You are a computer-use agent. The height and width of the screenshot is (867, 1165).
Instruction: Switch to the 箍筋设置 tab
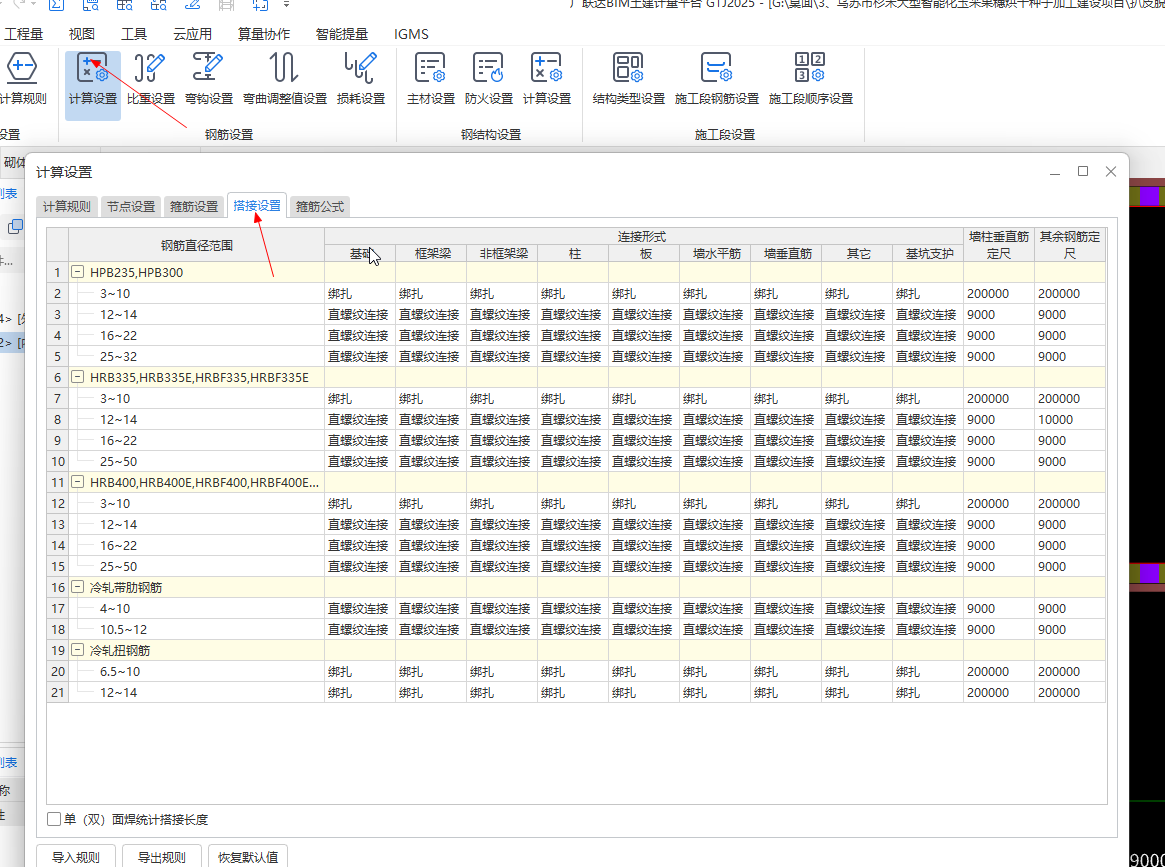click(194, 207)
